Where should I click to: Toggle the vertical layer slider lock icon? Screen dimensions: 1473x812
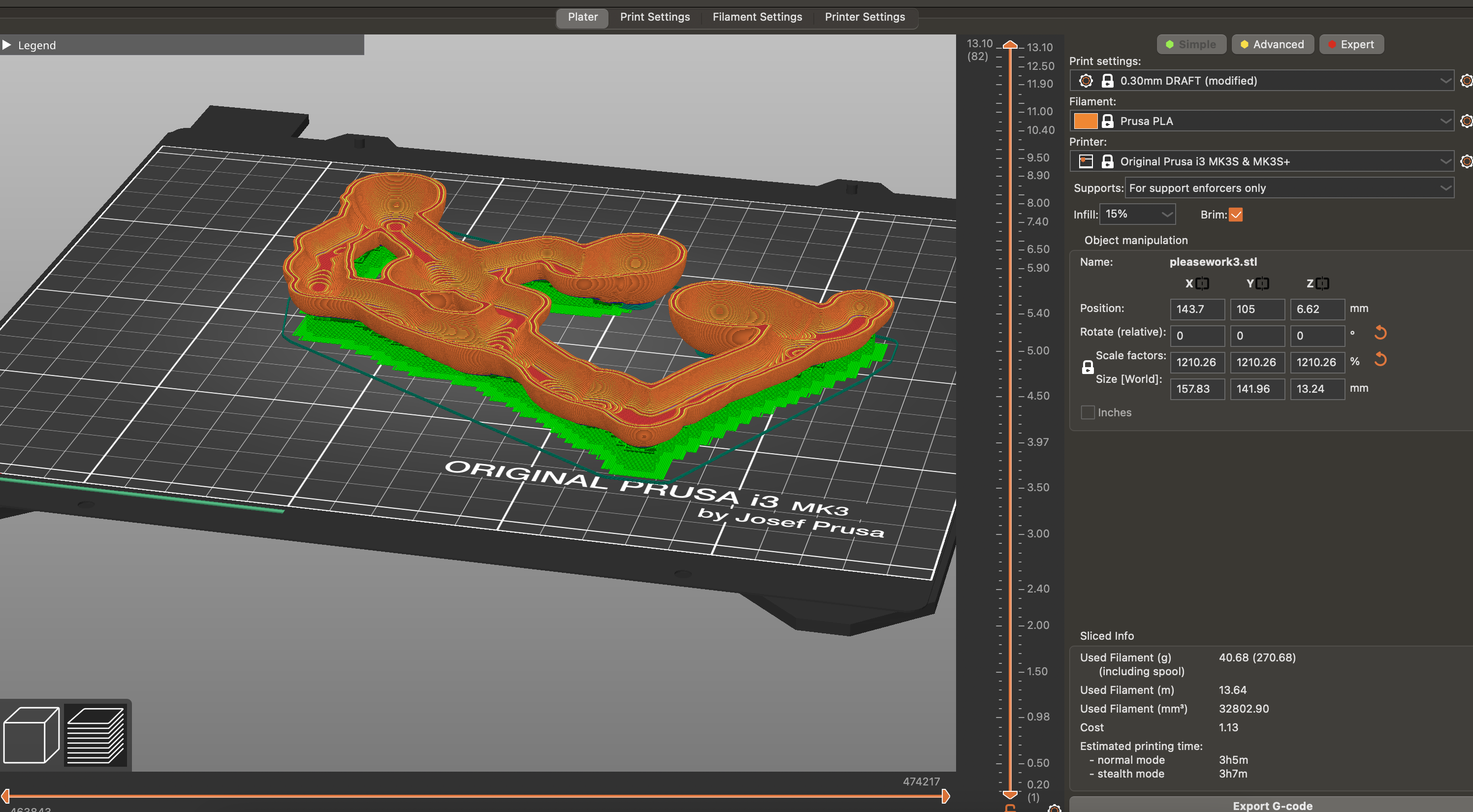(1010, 808)
